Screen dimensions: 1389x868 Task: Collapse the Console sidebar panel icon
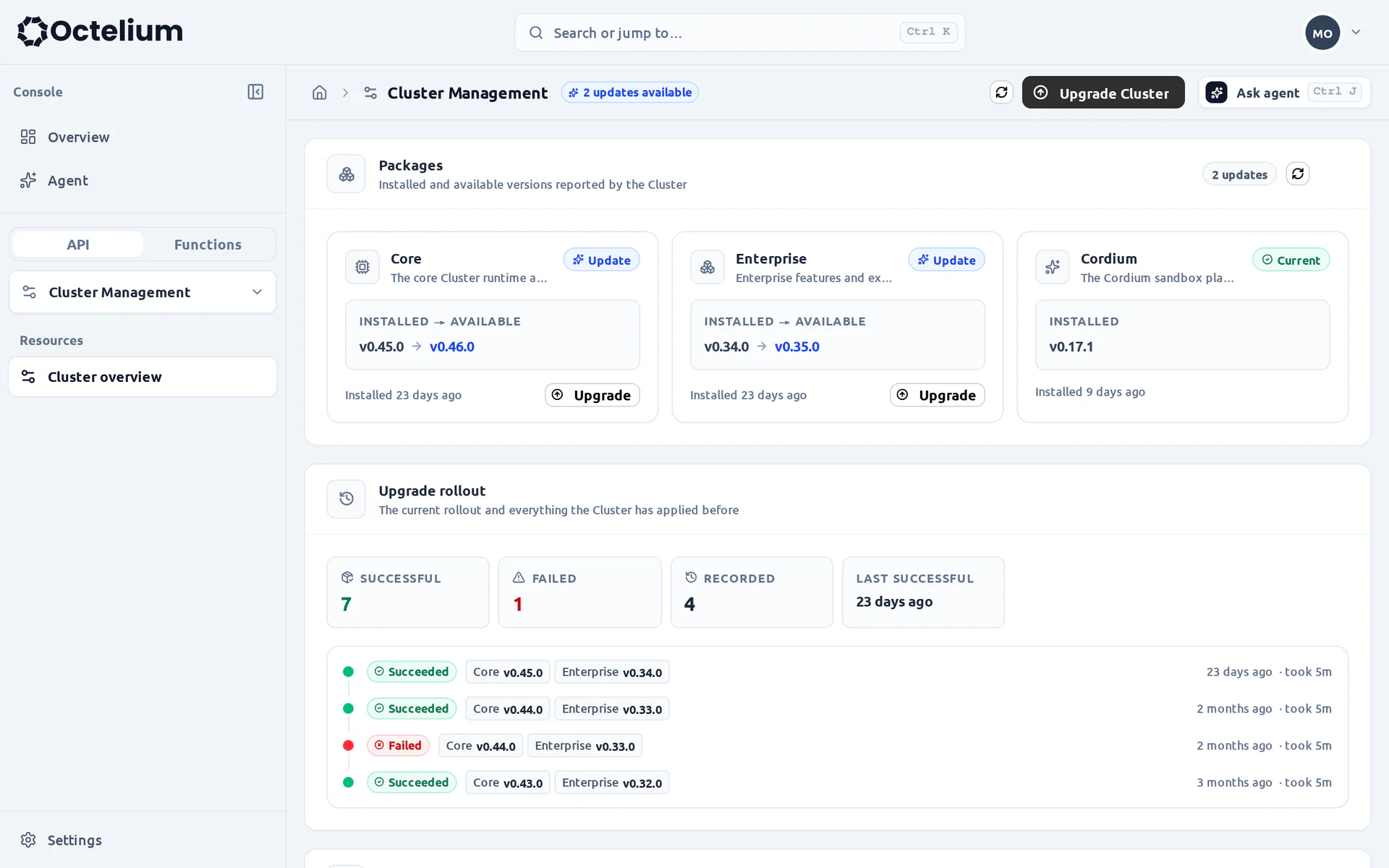click(x=255, y=92)
